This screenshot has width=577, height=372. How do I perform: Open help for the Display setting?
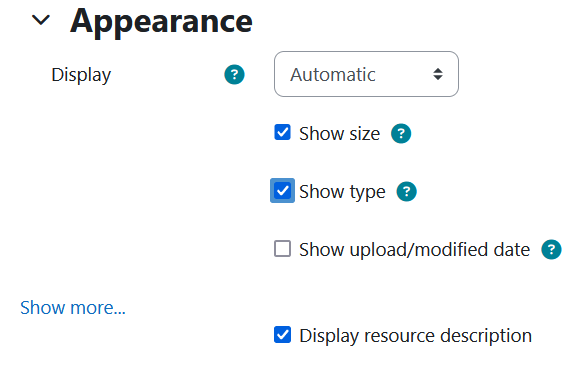[234, 75]
